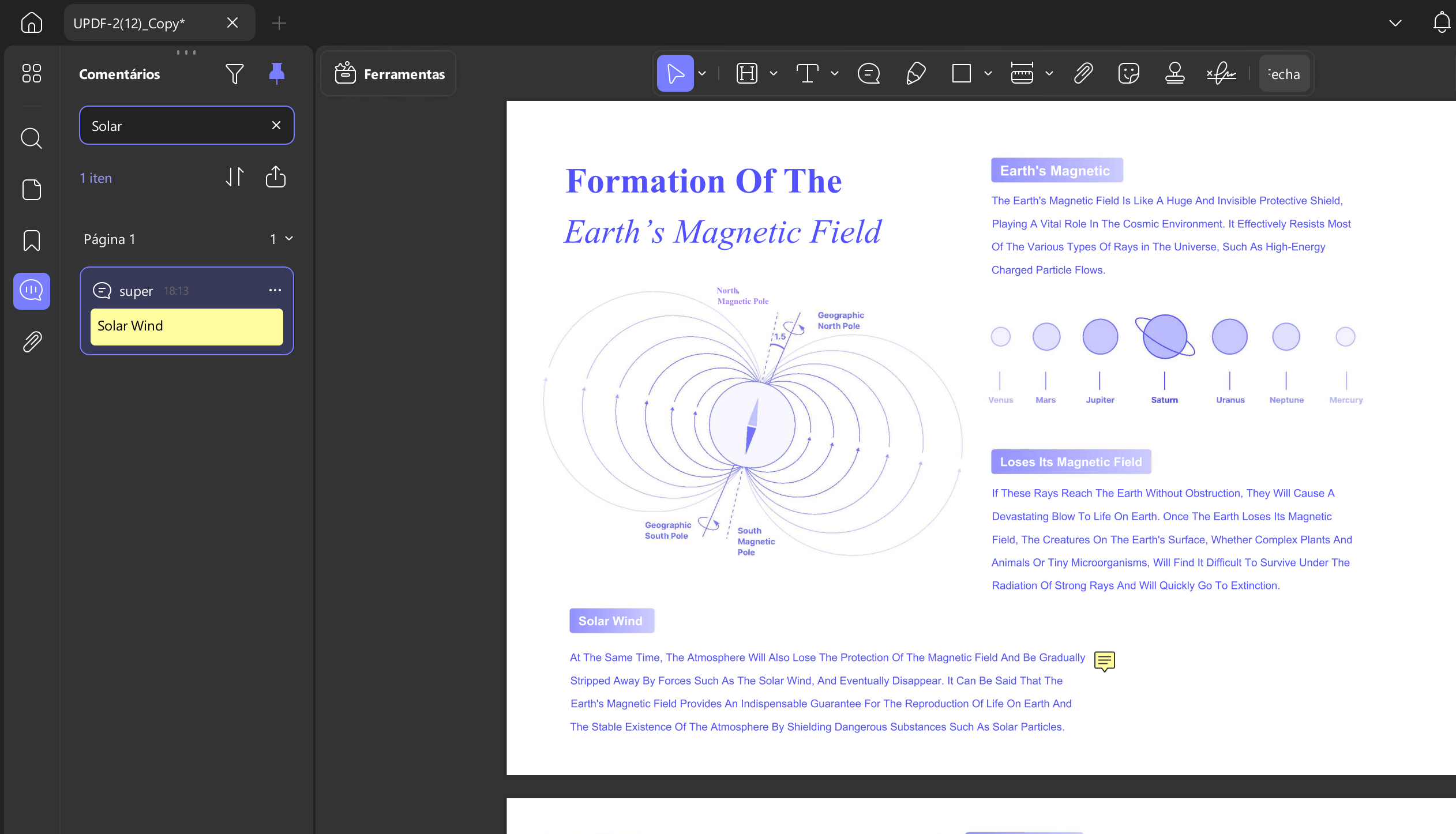Click the panel drag handle dots
Viewport: 1456px width, 834px height.
click(186, 52)
